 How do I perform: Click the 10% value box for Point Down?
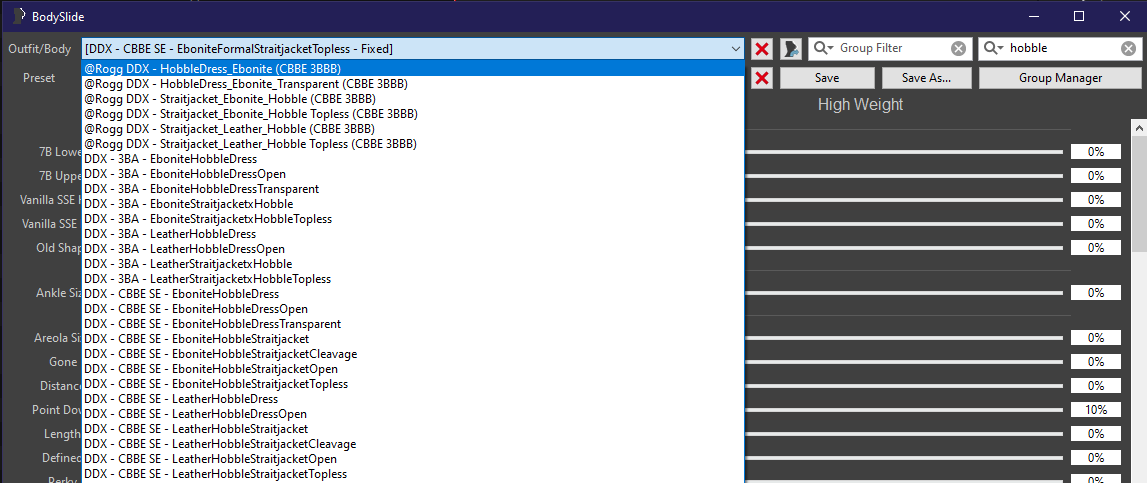(1096, 410)
